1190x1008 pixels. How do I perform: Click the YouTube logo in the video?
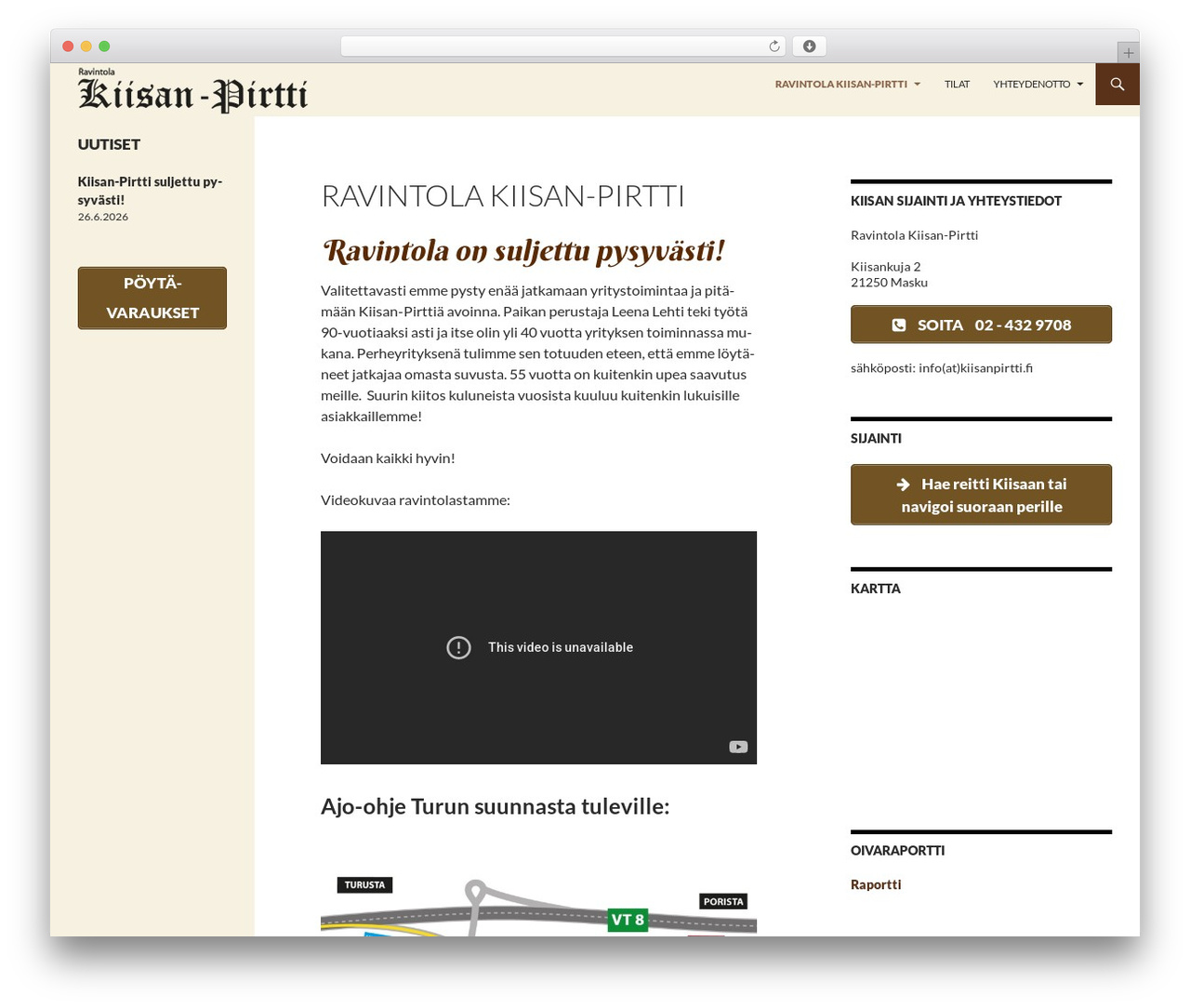[x=738, y=747]
